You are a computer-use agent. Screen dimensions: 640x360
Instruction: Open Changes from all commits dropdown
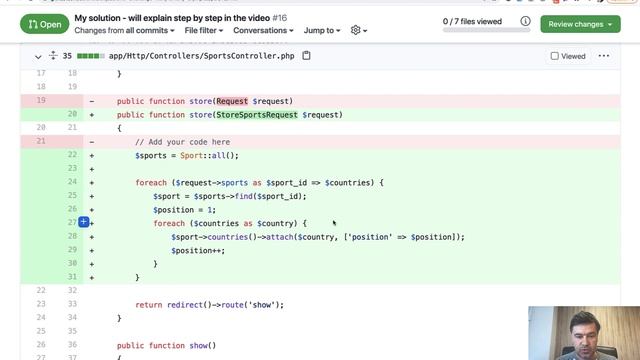(x=124, y=31)
